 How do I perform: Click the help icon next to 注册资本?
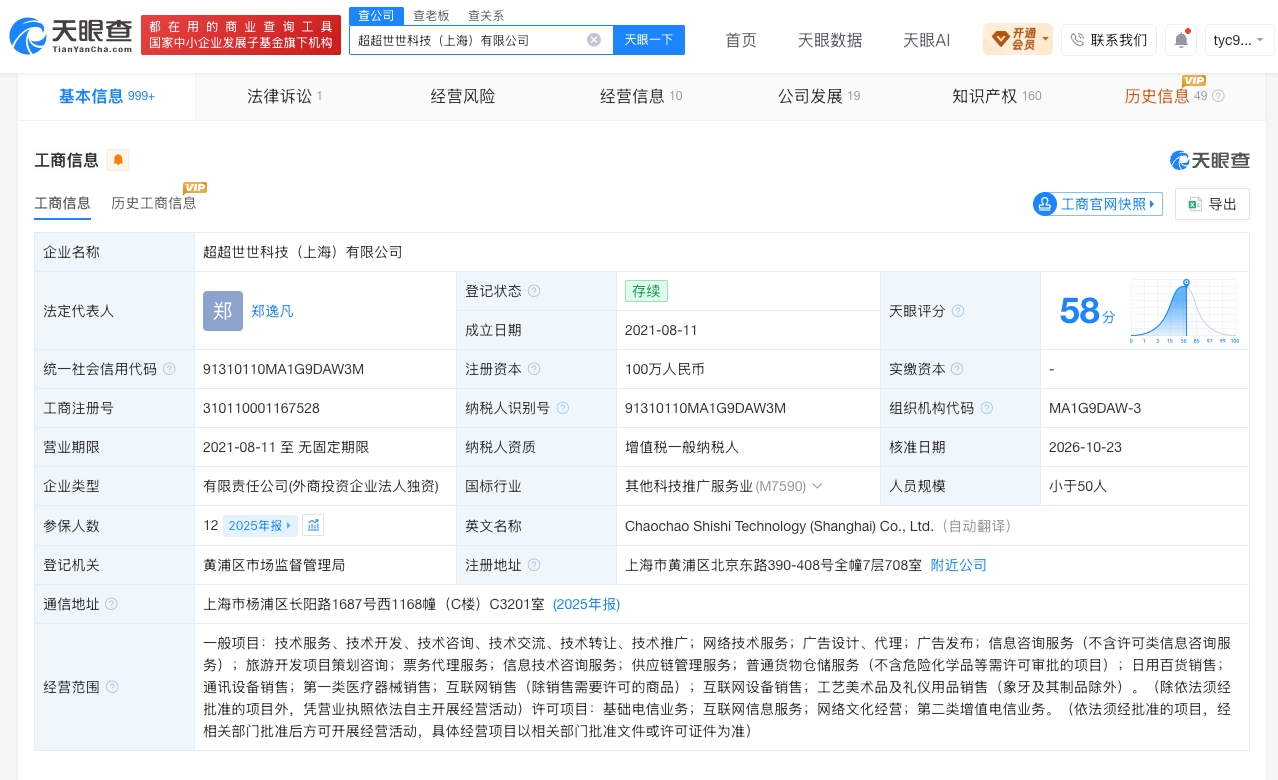[534, 369]
